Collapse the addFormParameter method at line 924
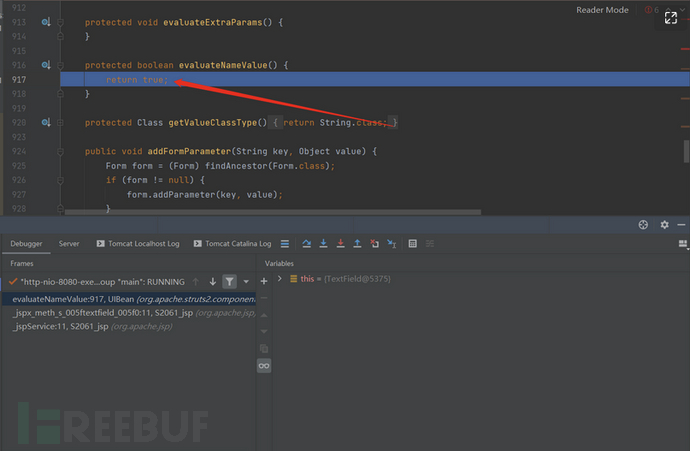The height and width of the screenshot is (451, 690). point(61,151)
